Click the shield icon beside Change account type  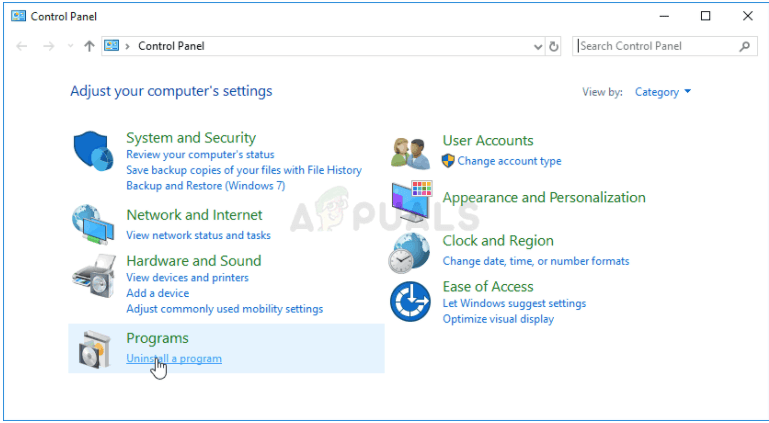448,161
